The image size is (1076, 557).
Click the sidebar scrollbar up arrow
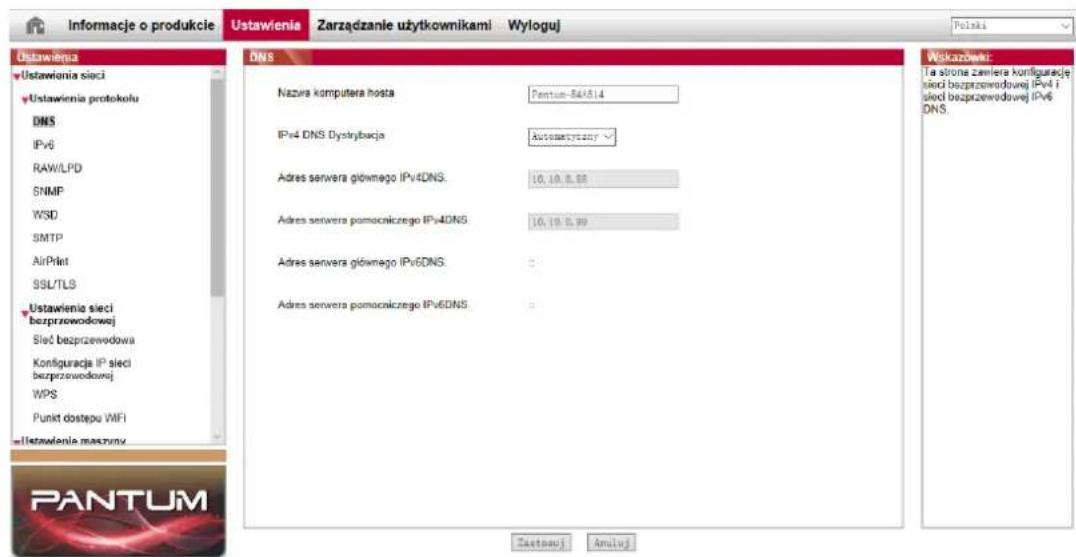pyautogui.click(x=217, y=73)
